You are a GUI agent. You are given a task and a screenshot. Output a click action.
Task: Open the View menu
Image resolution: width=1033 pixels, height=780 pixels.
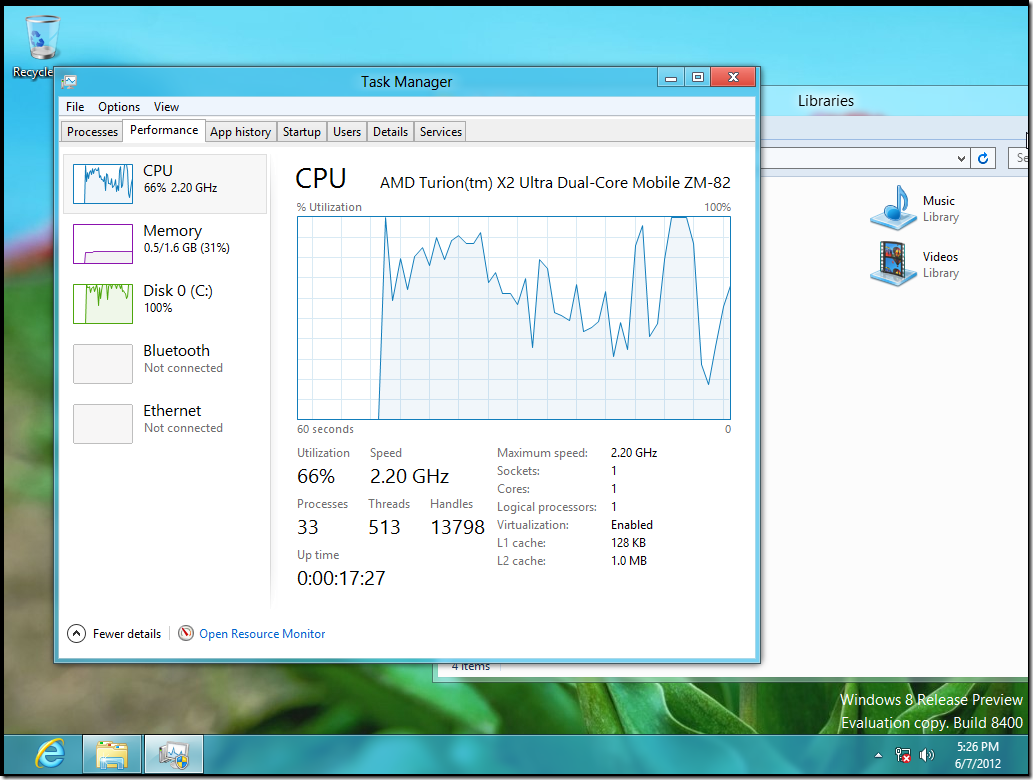(166, 107)
